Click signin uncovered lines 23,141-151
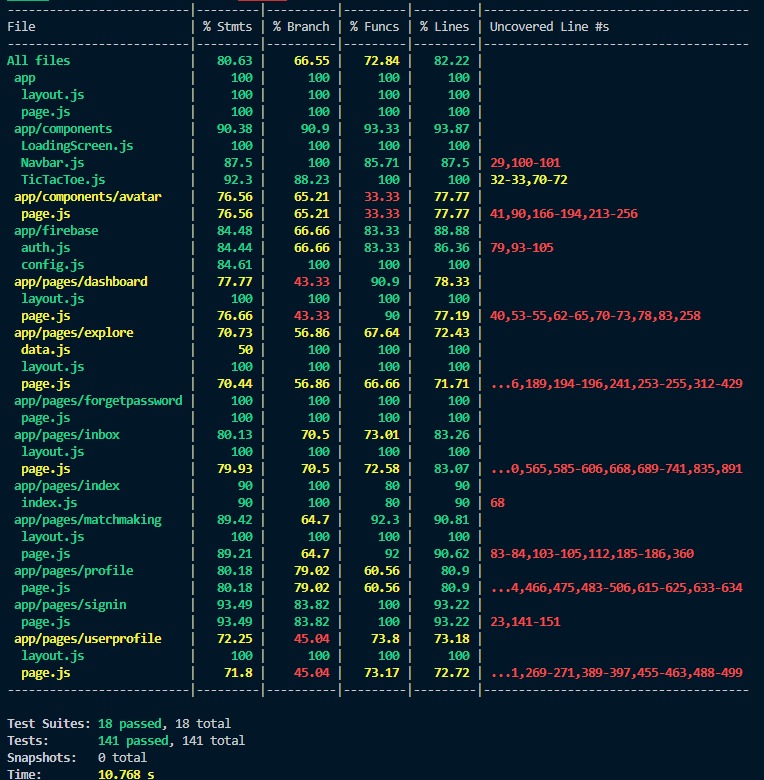764x780 pixels. click(x=525, y=622)
